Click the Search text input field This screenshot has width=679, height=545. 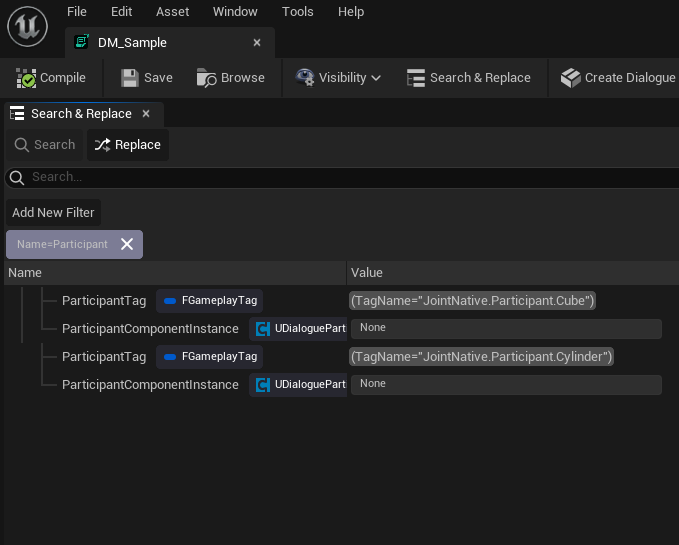pos(340,177)
